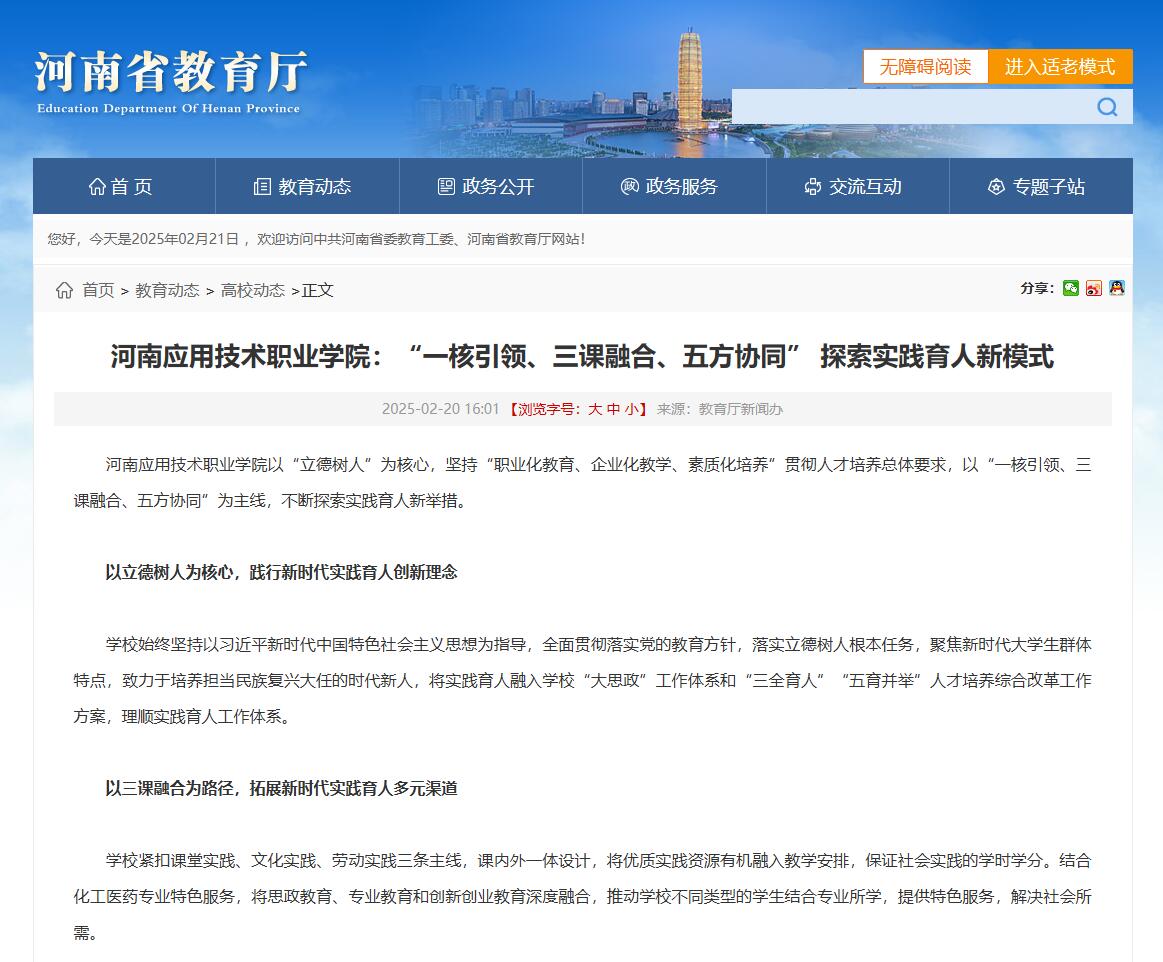Image resolution: width=1163 pixels, height=962 pixels.
Task: Click the breadcrumb home house icon
Action: (x=65, y=290)
